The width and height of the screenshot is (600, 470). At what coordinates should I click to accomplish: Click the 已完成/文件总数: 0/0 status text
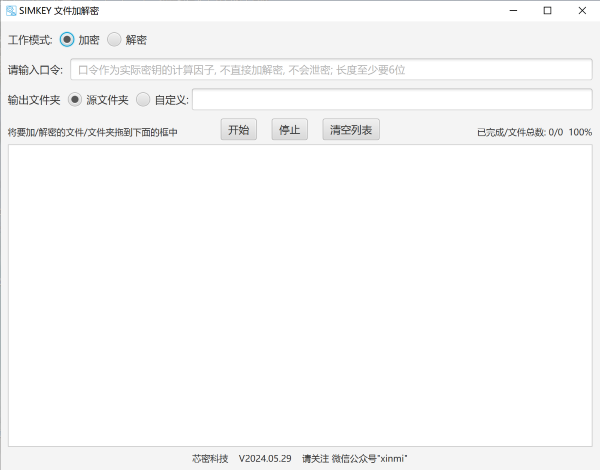(x=520, y=132)
